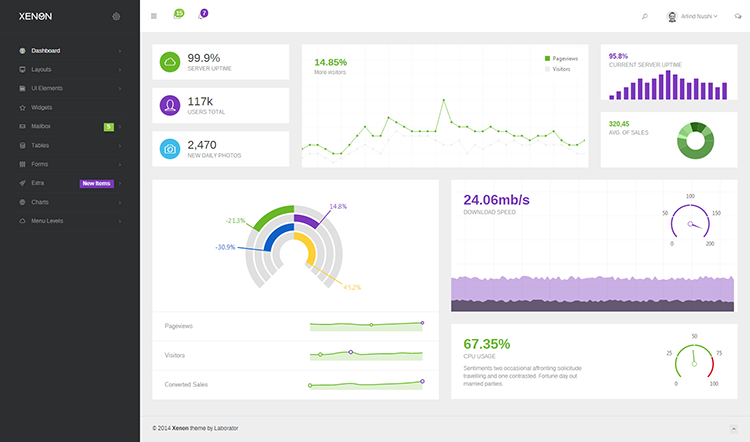Click the blue camera daily photos icon
Viewport: 750px width, 442px height.
(170, 149)
